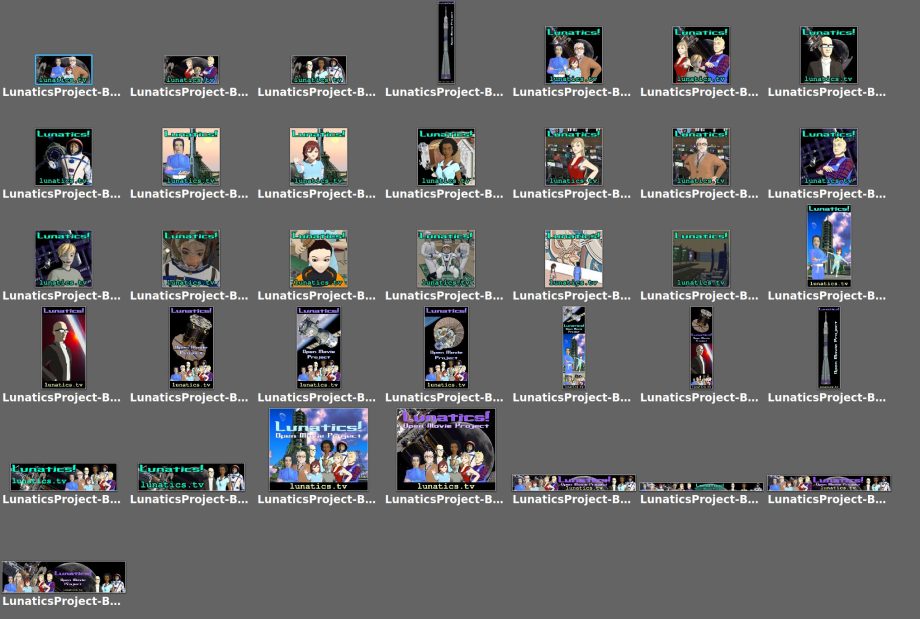The width and height of the screenshot is (920, 619).
Task: Select seated astronaut in white suit thumbnail
Action: (x=446, y=259)
